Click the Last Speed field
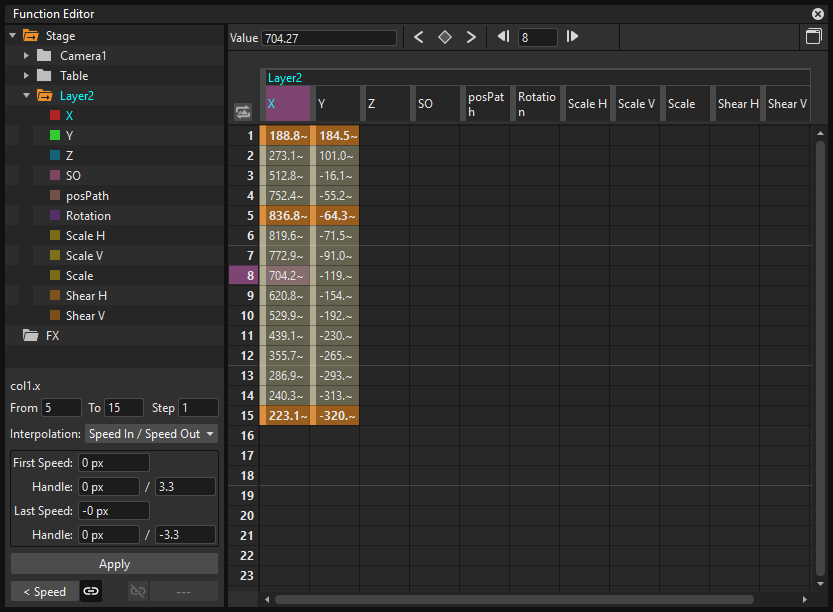Screen dimensions: 833x612 [114, 511]
